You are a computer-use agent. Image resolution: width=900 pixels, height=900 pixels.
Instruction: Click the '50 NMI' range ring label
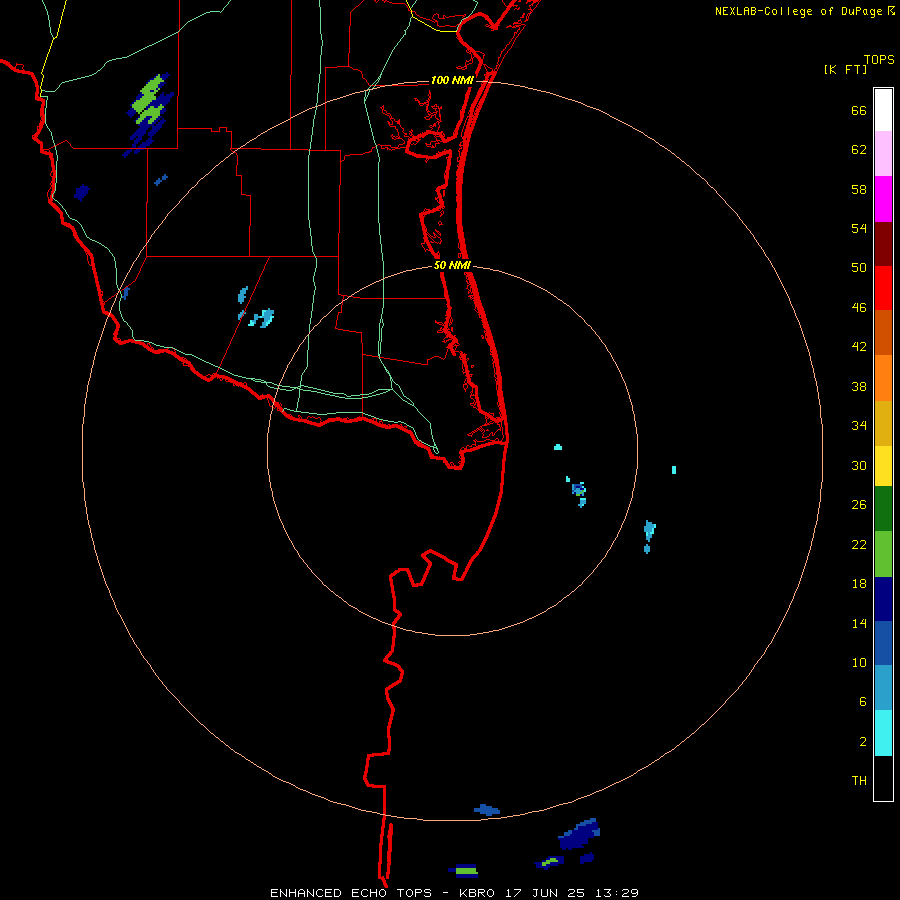(452, 265)
